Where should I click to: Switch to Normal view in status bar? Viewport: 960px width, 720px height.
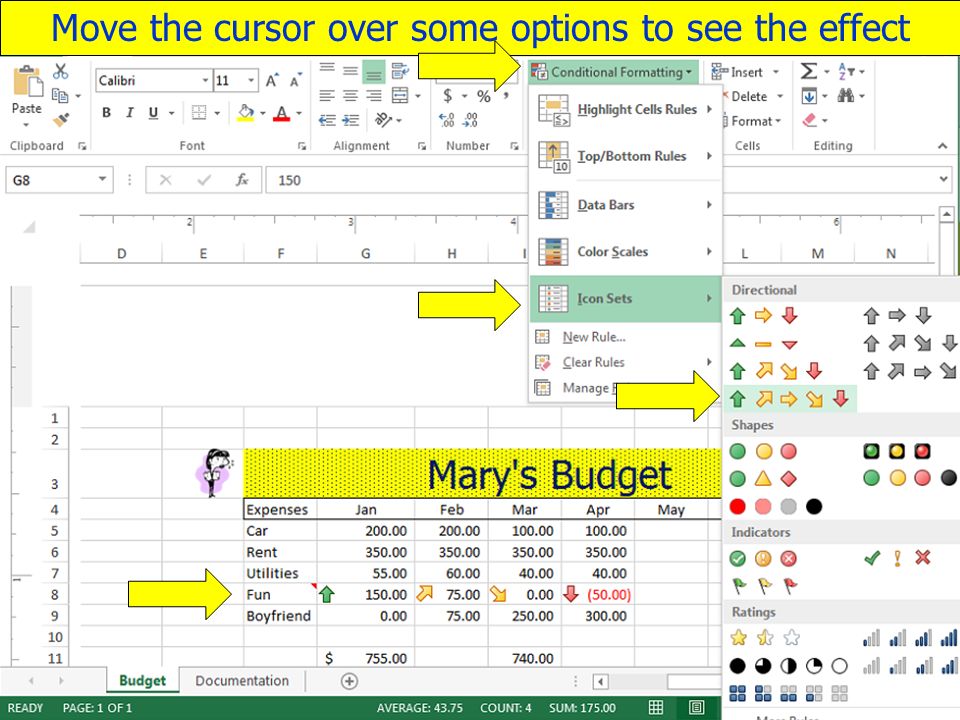(656, 707)
